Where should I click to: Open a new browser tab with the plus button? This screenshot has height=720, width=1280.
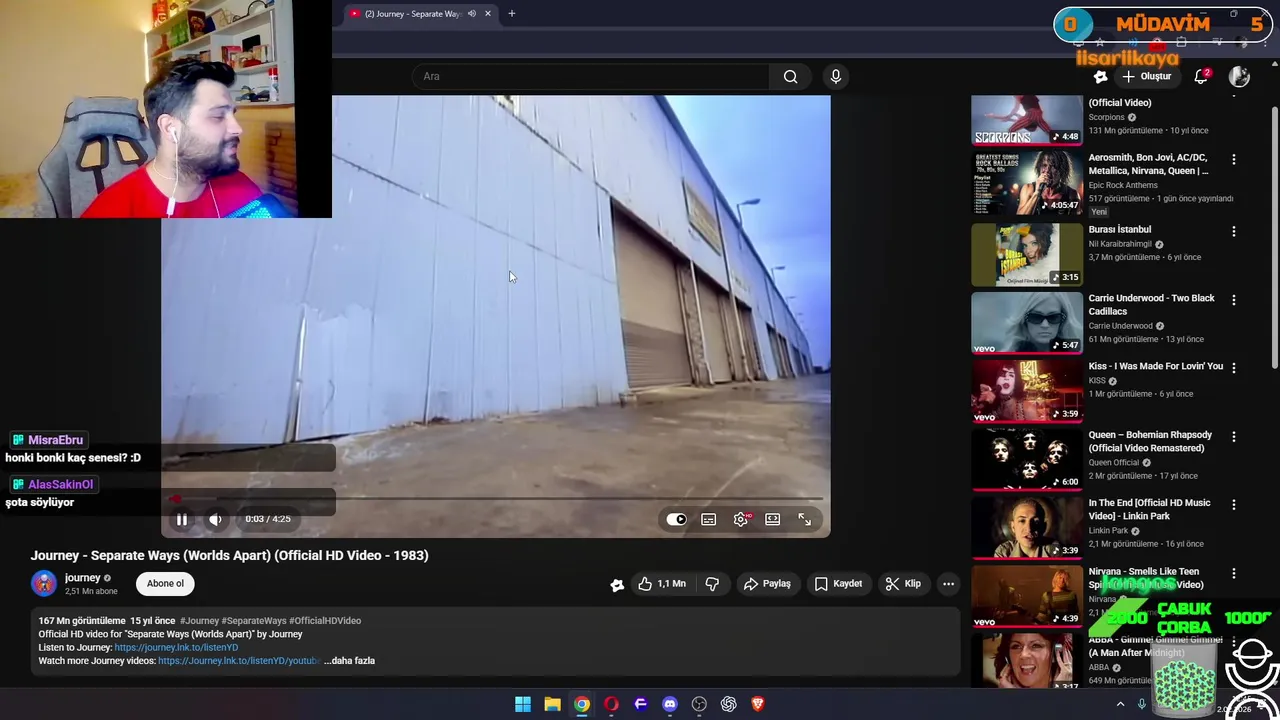(511, 14)
